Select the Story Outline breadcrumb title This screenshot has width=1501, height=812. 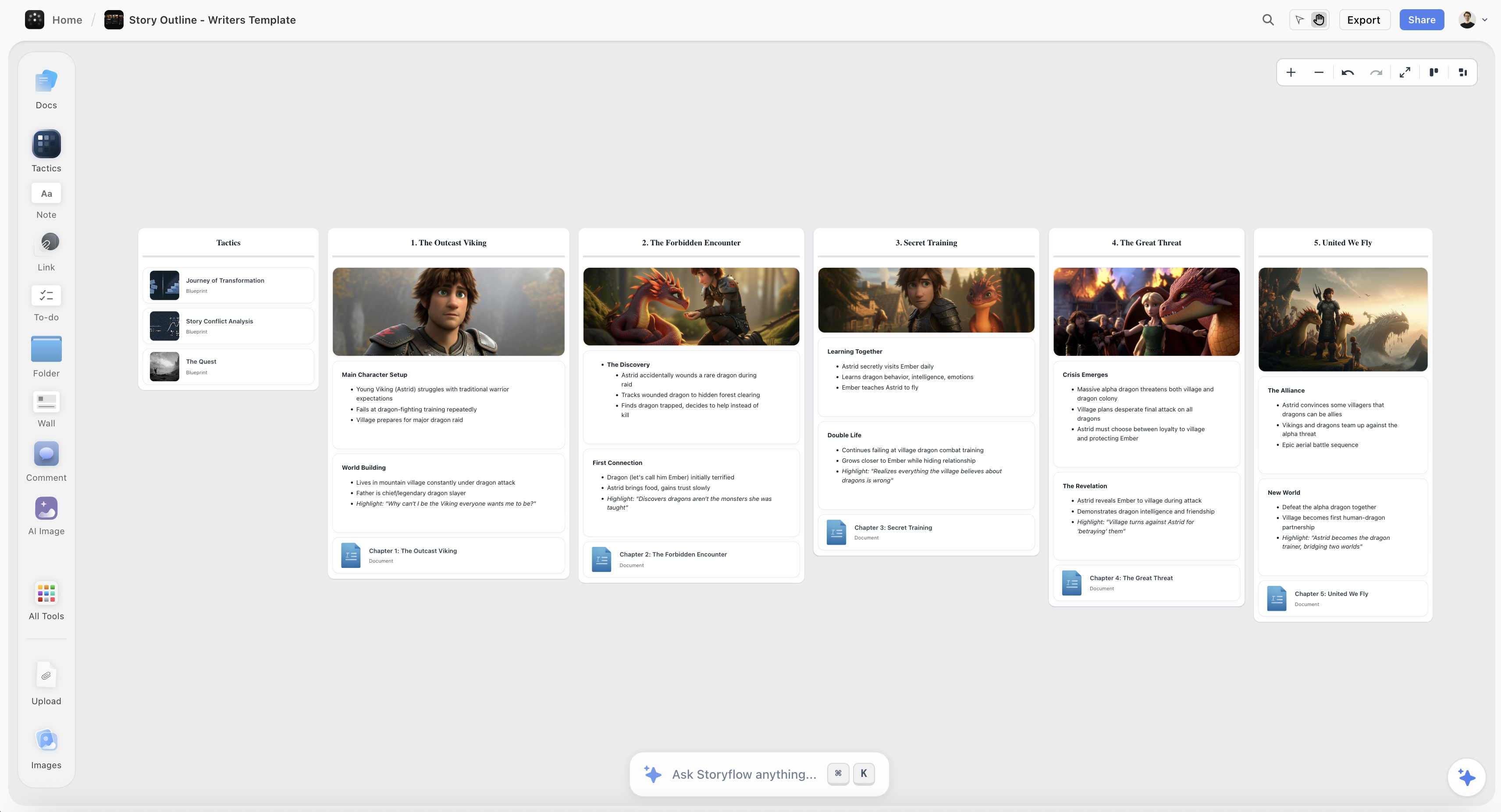(211, 19)
